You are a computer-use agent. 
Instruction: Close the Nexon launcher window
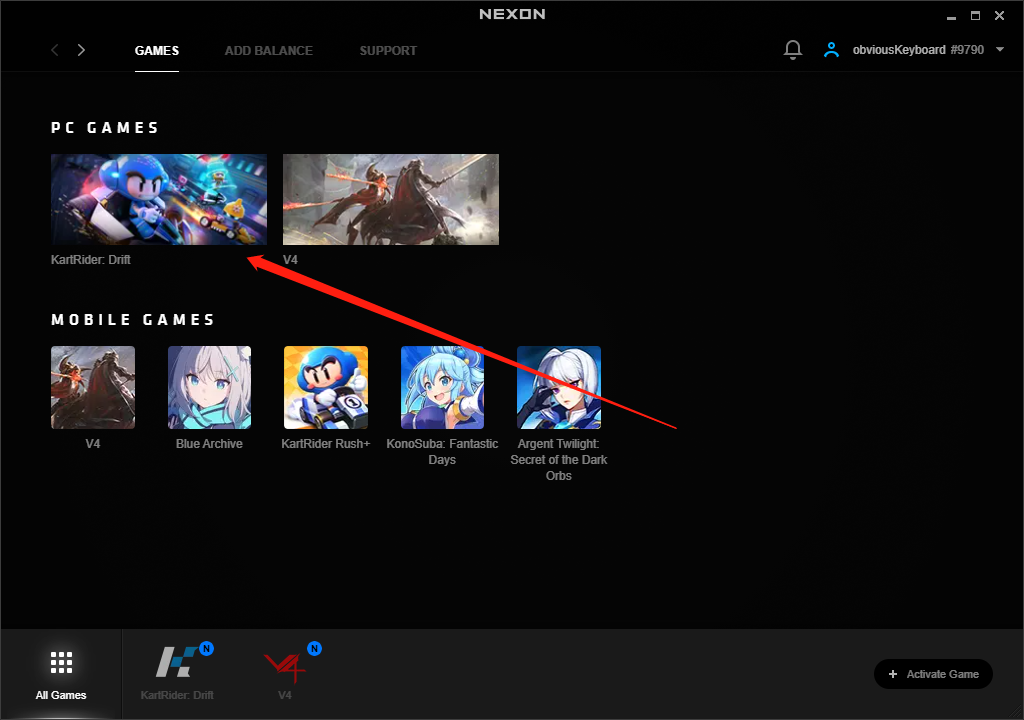(x=999, y=16)
